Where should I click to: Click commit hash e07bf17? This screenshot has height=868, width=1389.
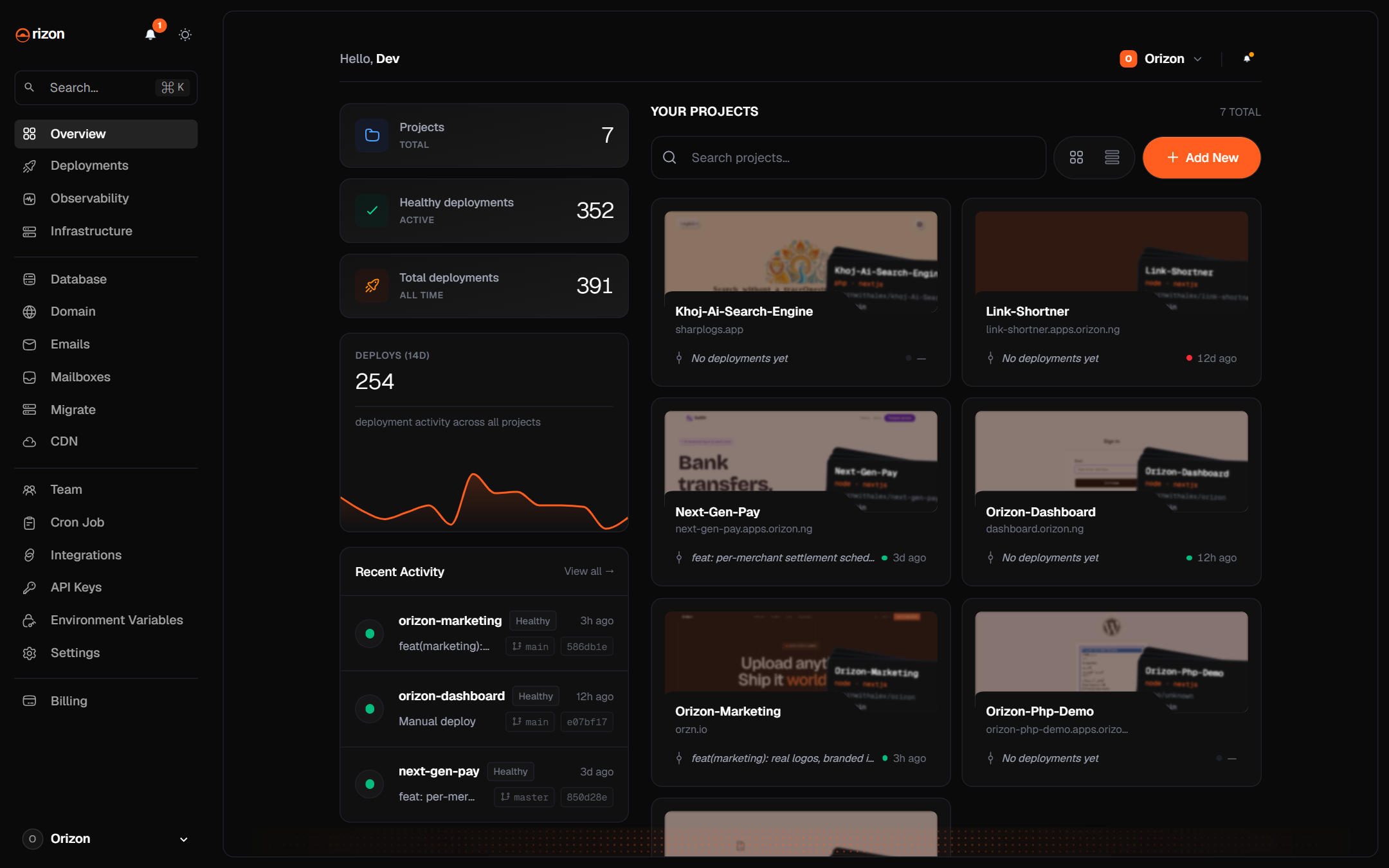tap(586, 721)
